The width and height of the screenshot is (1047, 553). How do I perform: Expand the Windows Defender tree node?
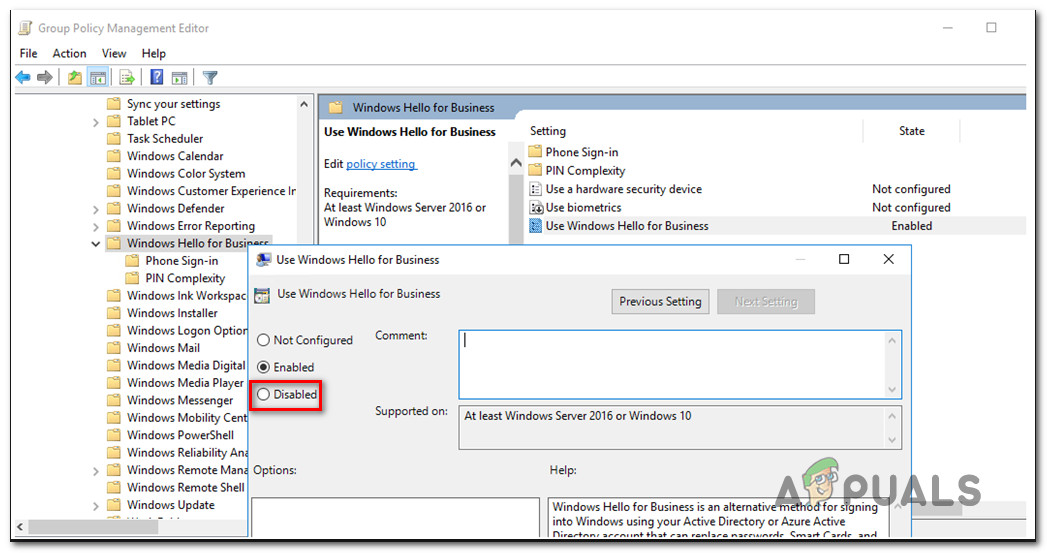pyautogui.click(x=95, y=210)
